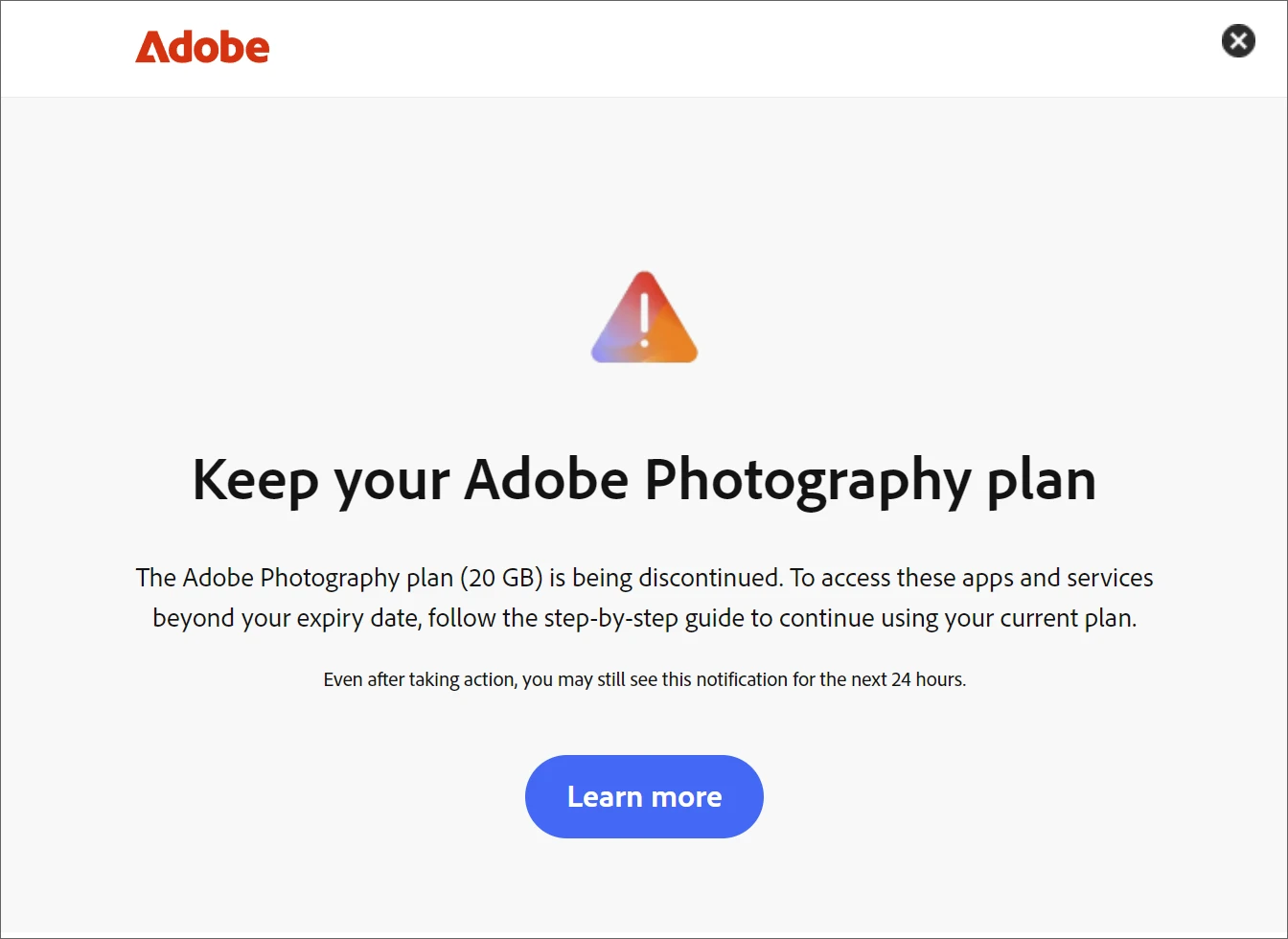Click the gradient-colored caution icon
Screen dimensions: 1288x939
[644, 318]
